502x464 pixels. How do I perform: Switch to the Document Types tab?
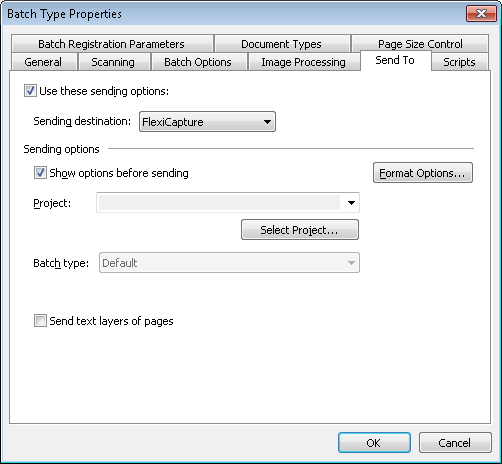[x=282, y=44]
